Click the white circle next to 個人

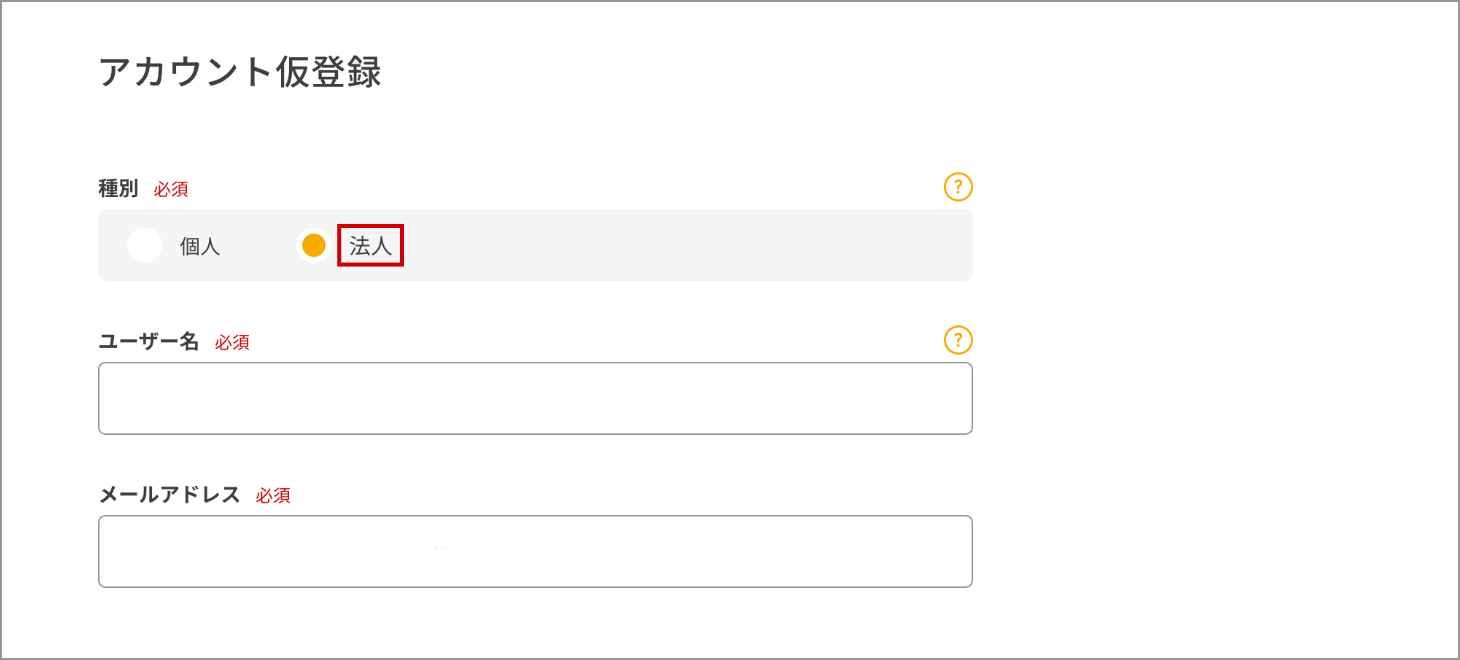[x=145, y=246]
